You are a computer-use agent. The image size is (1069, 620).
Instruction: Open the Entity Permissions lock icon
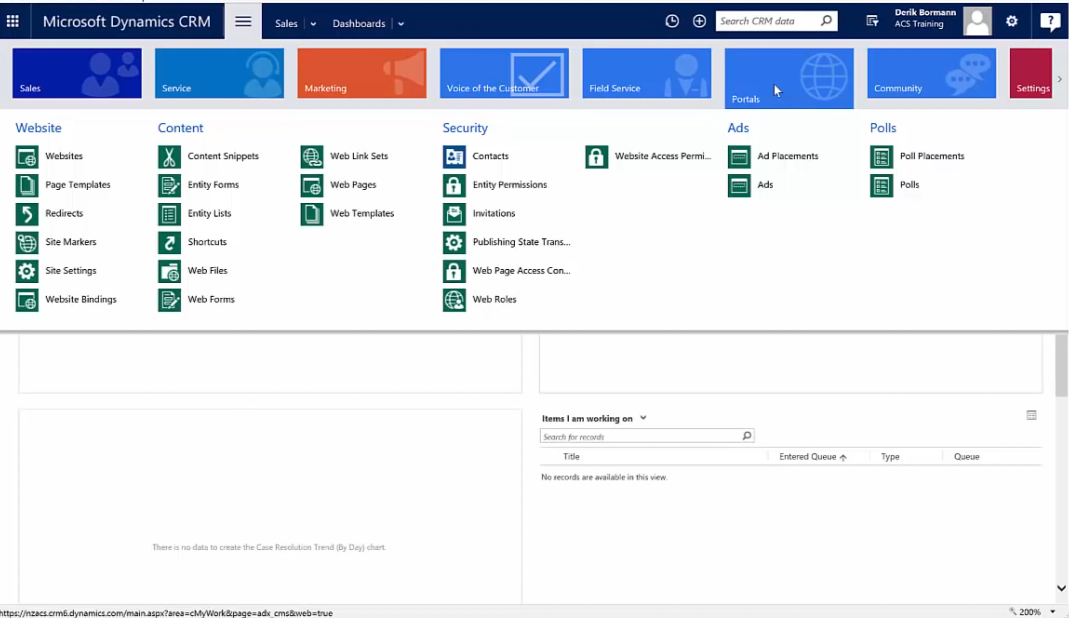(x=454, y=186)
